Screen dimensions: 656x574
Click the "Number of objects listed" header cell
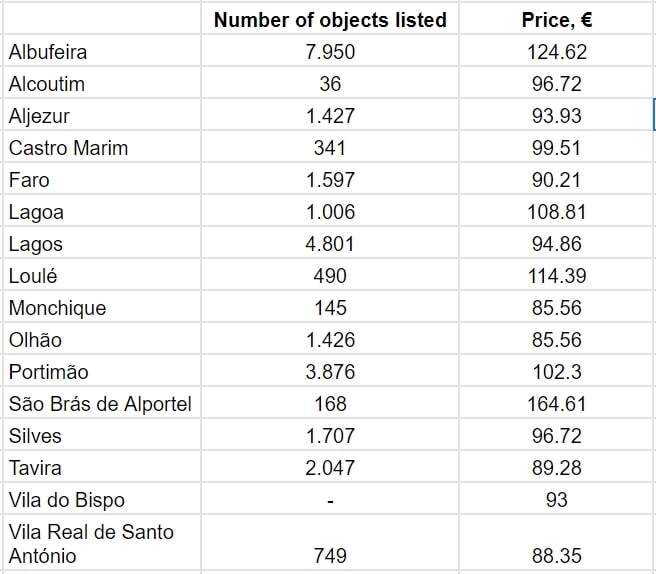(330, 20)
